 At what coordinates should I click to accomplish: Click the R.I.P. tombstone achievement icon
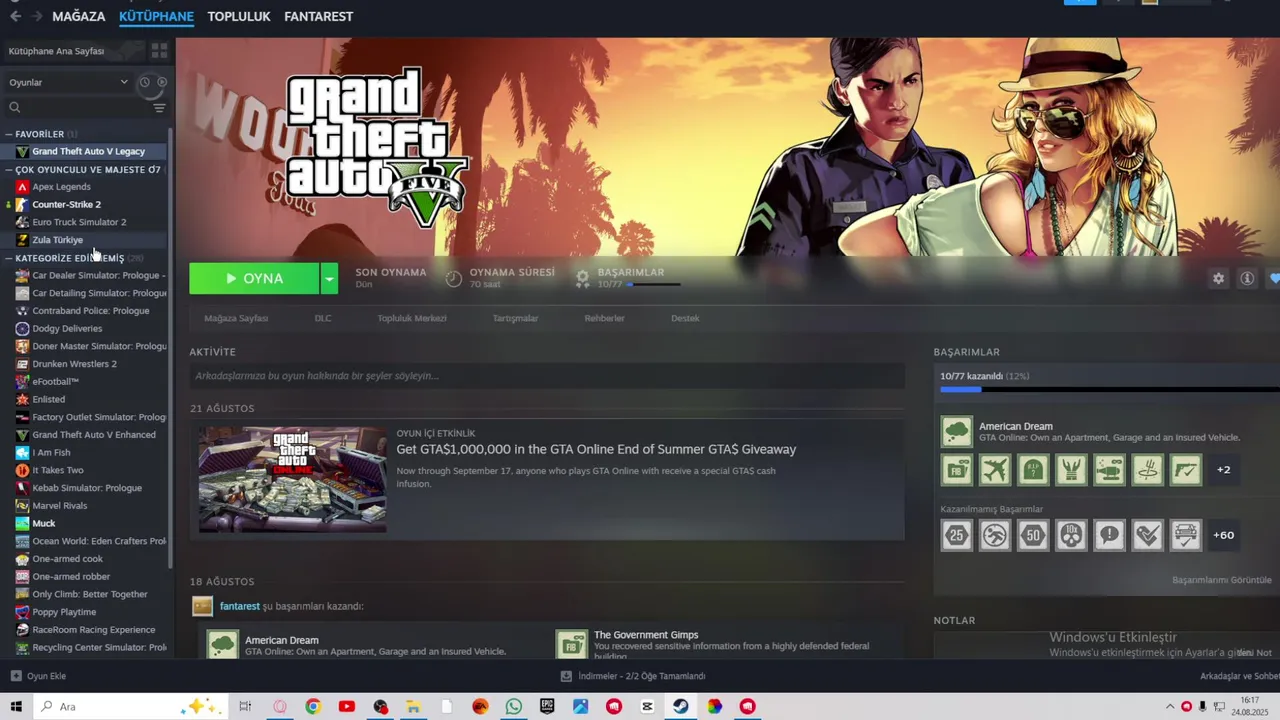click(1033, 469)
